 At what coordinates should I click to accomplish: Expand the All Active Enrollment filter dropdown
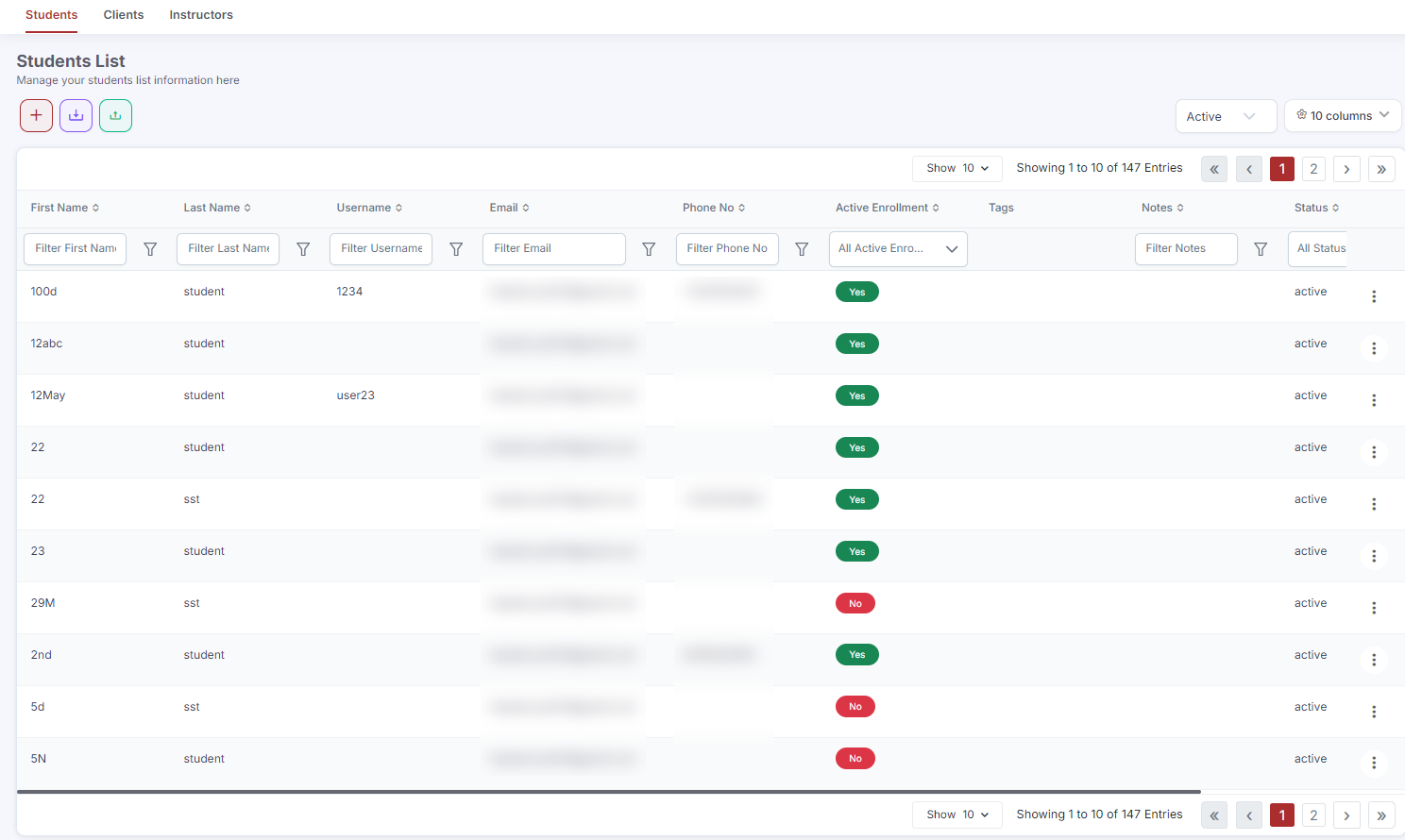point(898,249)
